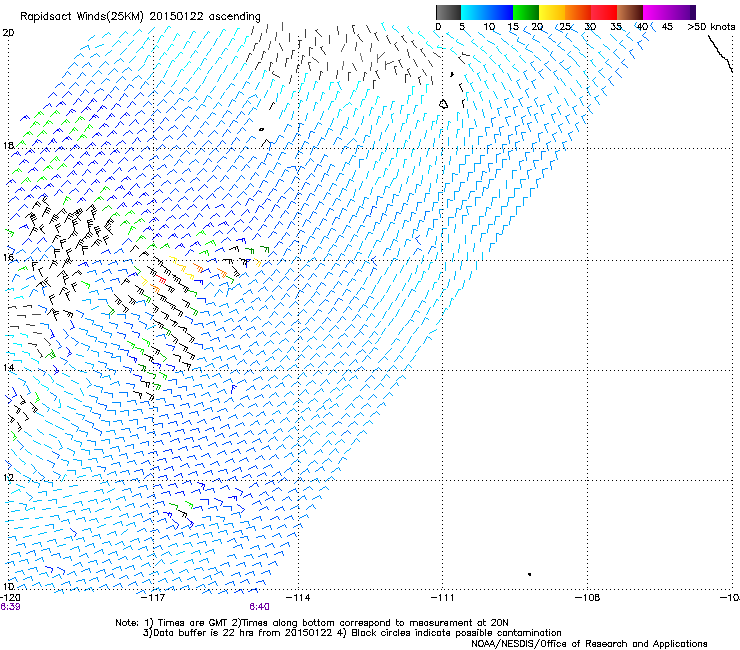Click the purple time stamp '6:40'
This screenshot has width=740, height=650.
coord(259,607)
